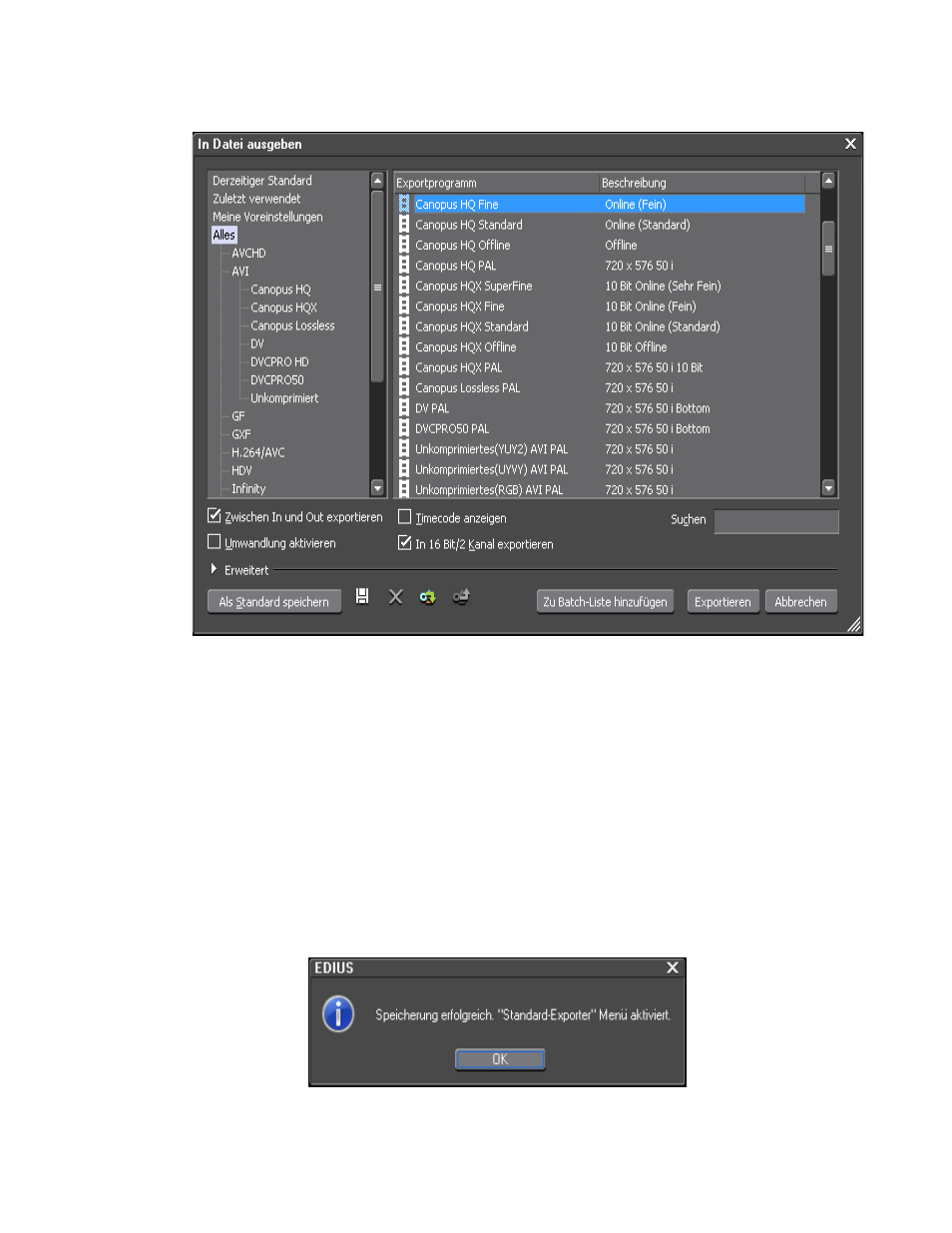This screenshot has height=1233, width=952.
Task: Click the category tree scrollbar up arrow
Action: coord(377,181)
